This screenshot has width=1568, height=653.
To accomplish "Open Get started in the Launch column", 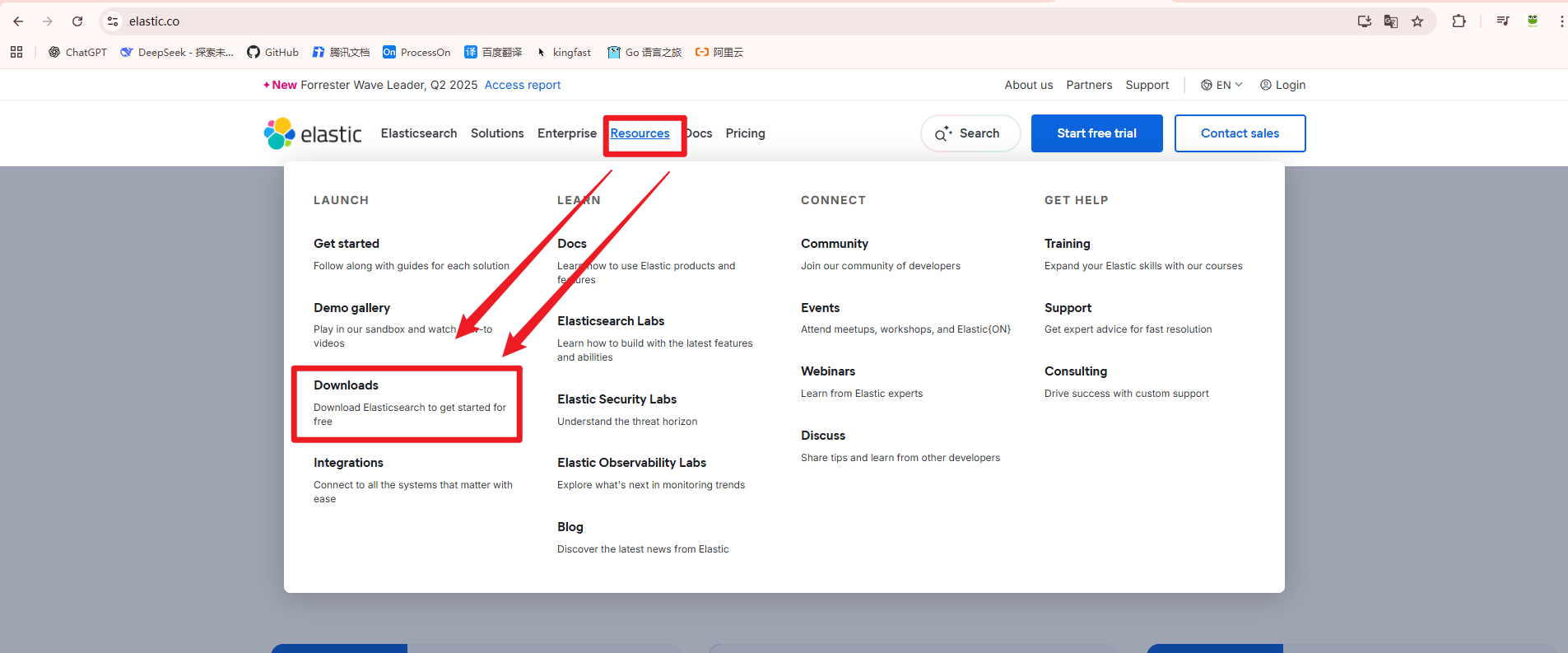I will (347, 244).
